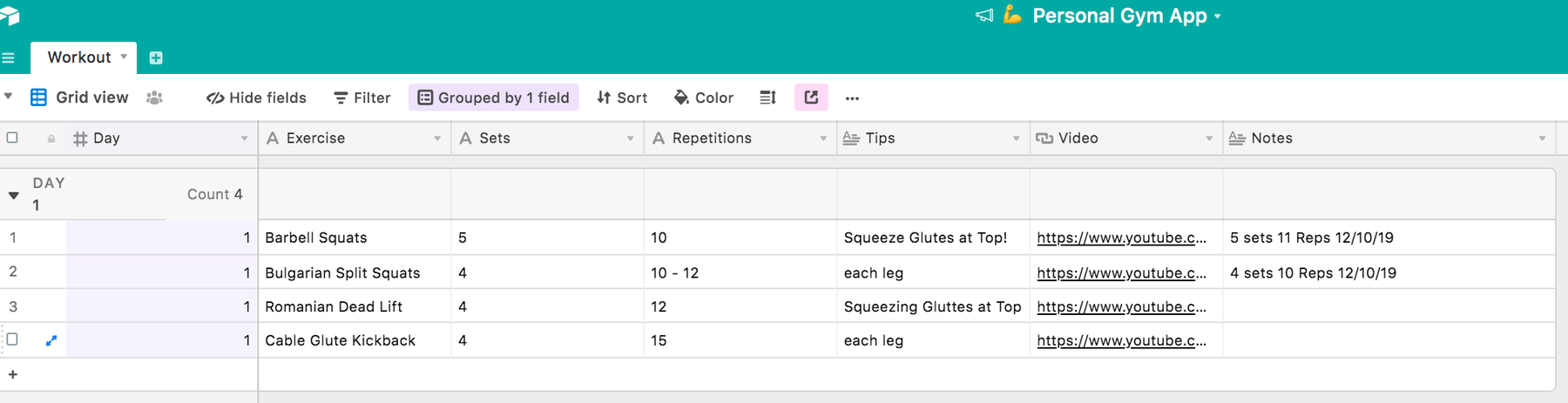The image size is (1568, 403).
Task: Open the Color records option
Action: 704,97
